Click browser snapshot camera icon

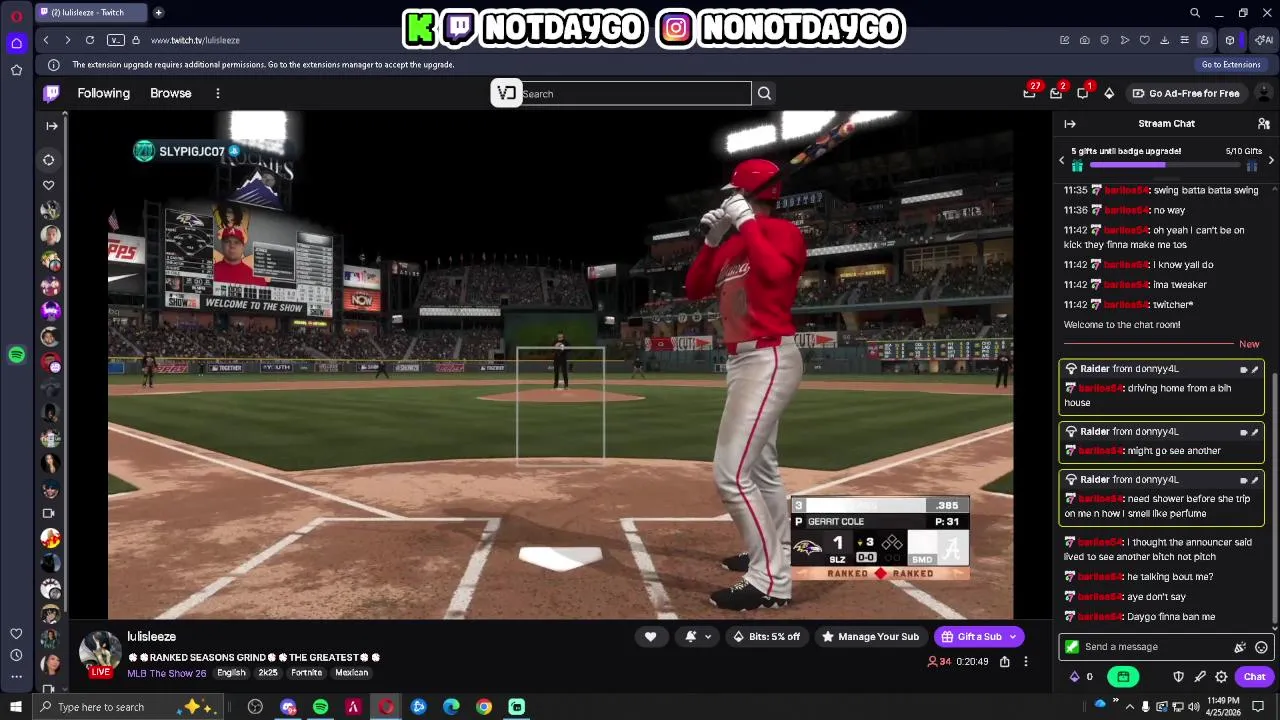point(1085,40)
